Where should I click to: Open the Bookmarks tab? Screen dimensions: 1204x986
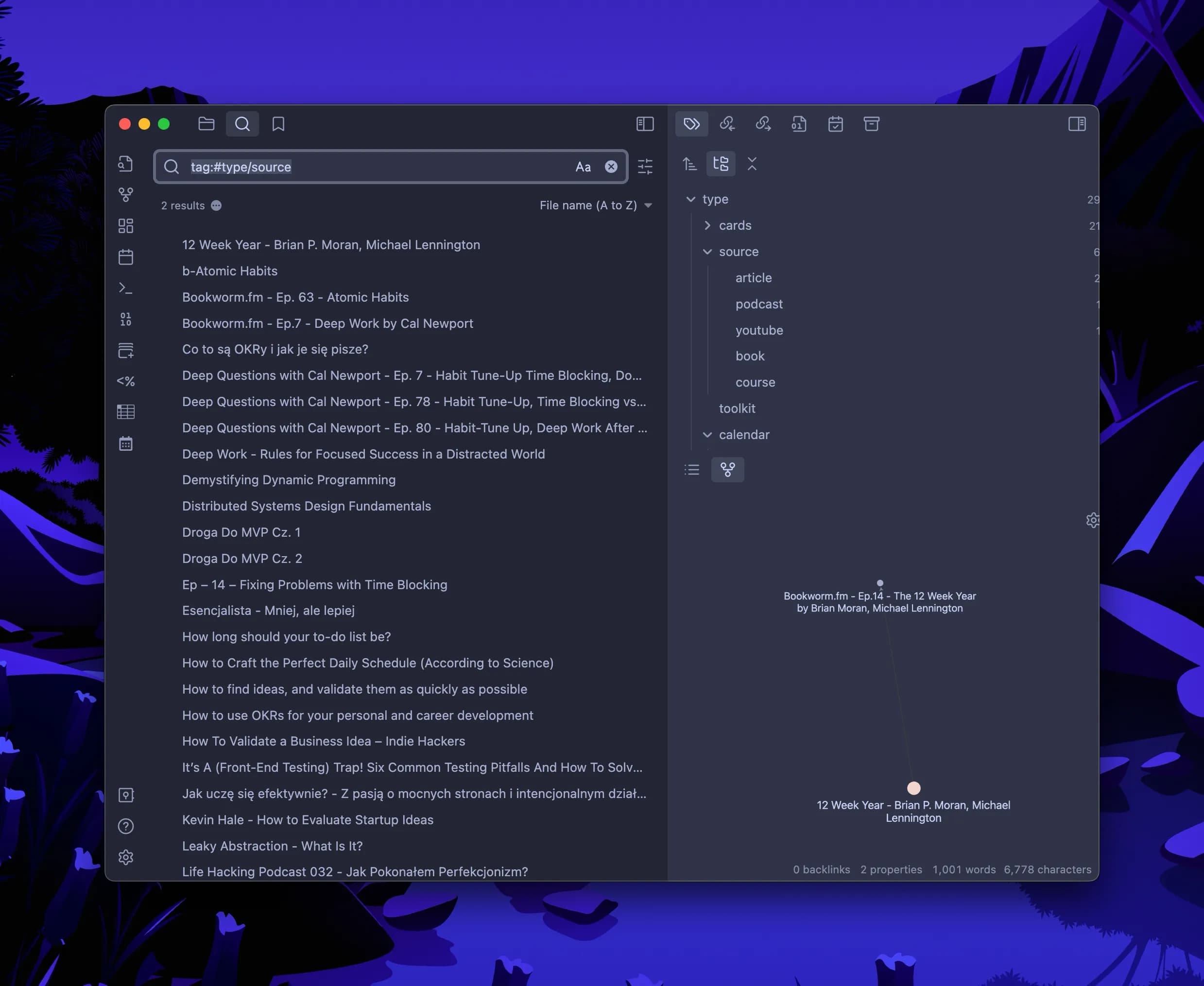(278, 124)
